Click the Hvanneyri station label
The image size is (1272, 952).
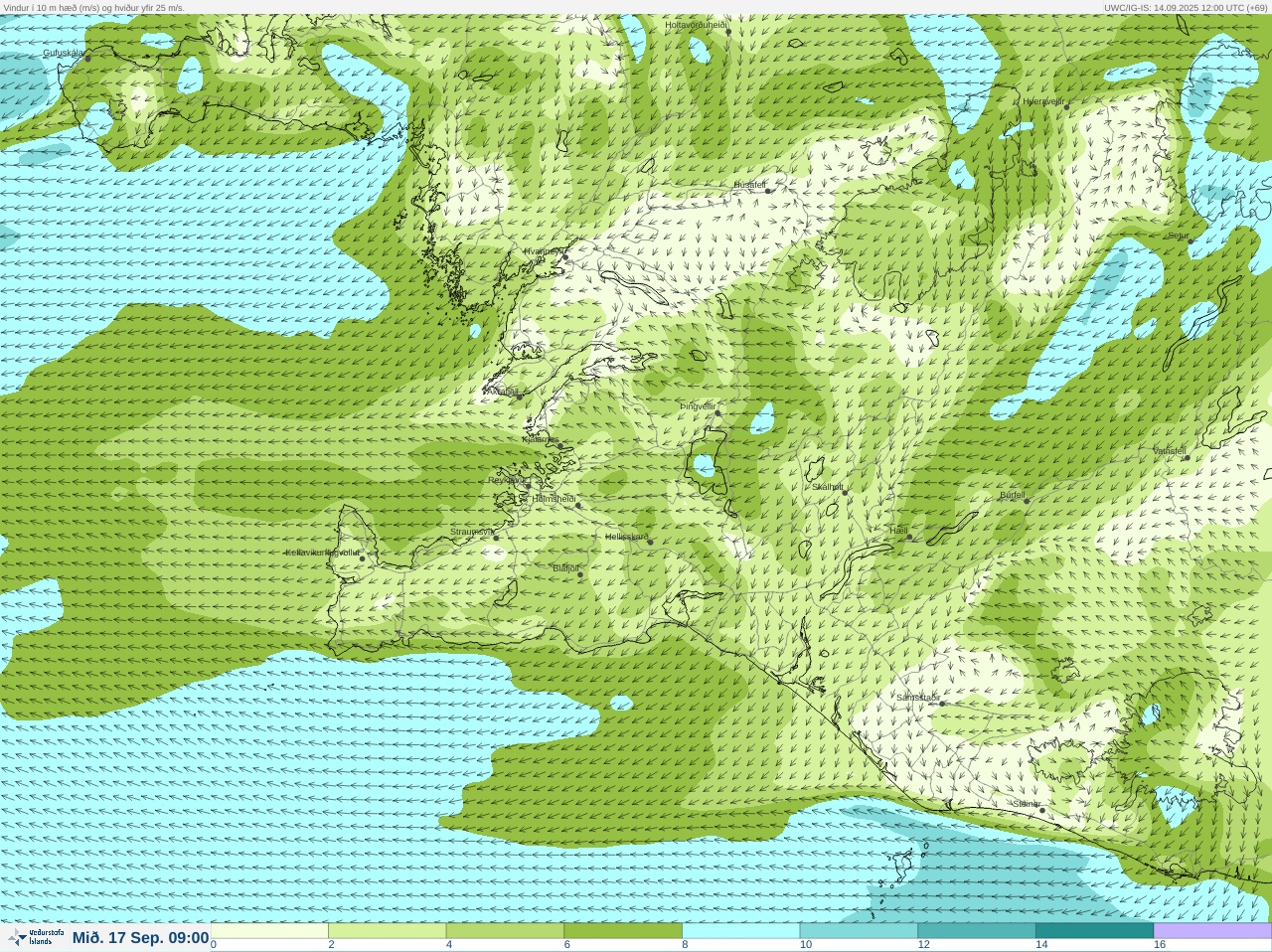545,251
